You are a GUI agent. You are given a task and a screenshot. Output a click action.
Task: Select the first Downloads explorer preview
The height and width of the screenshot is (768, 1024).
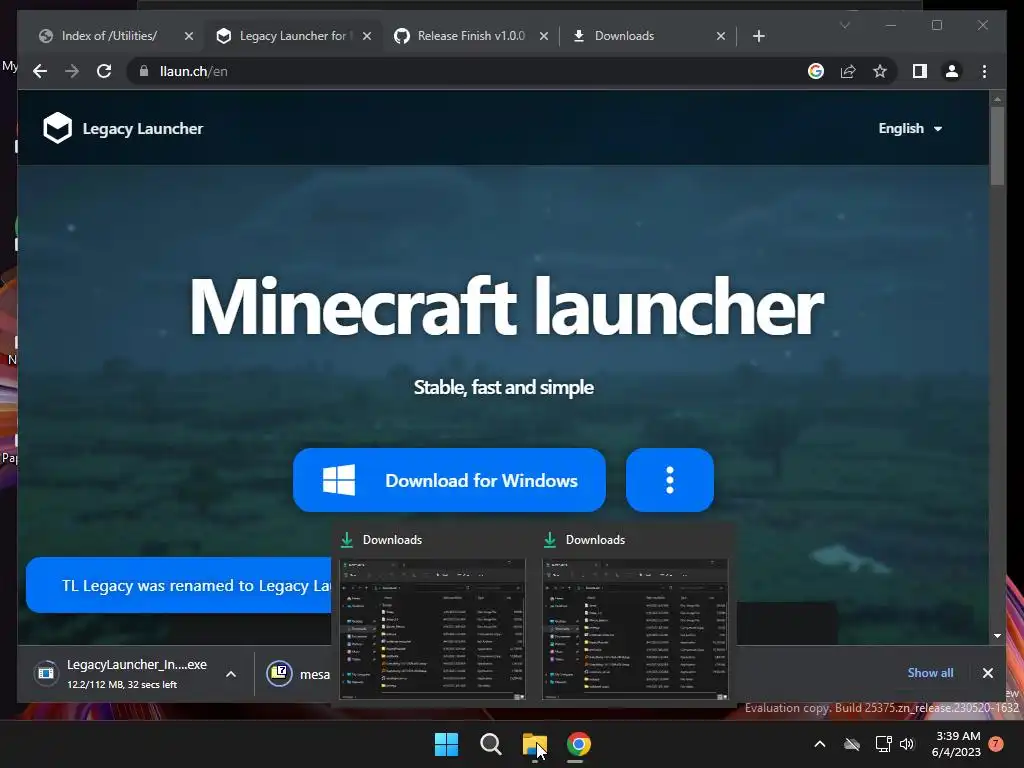pos(432,630)
